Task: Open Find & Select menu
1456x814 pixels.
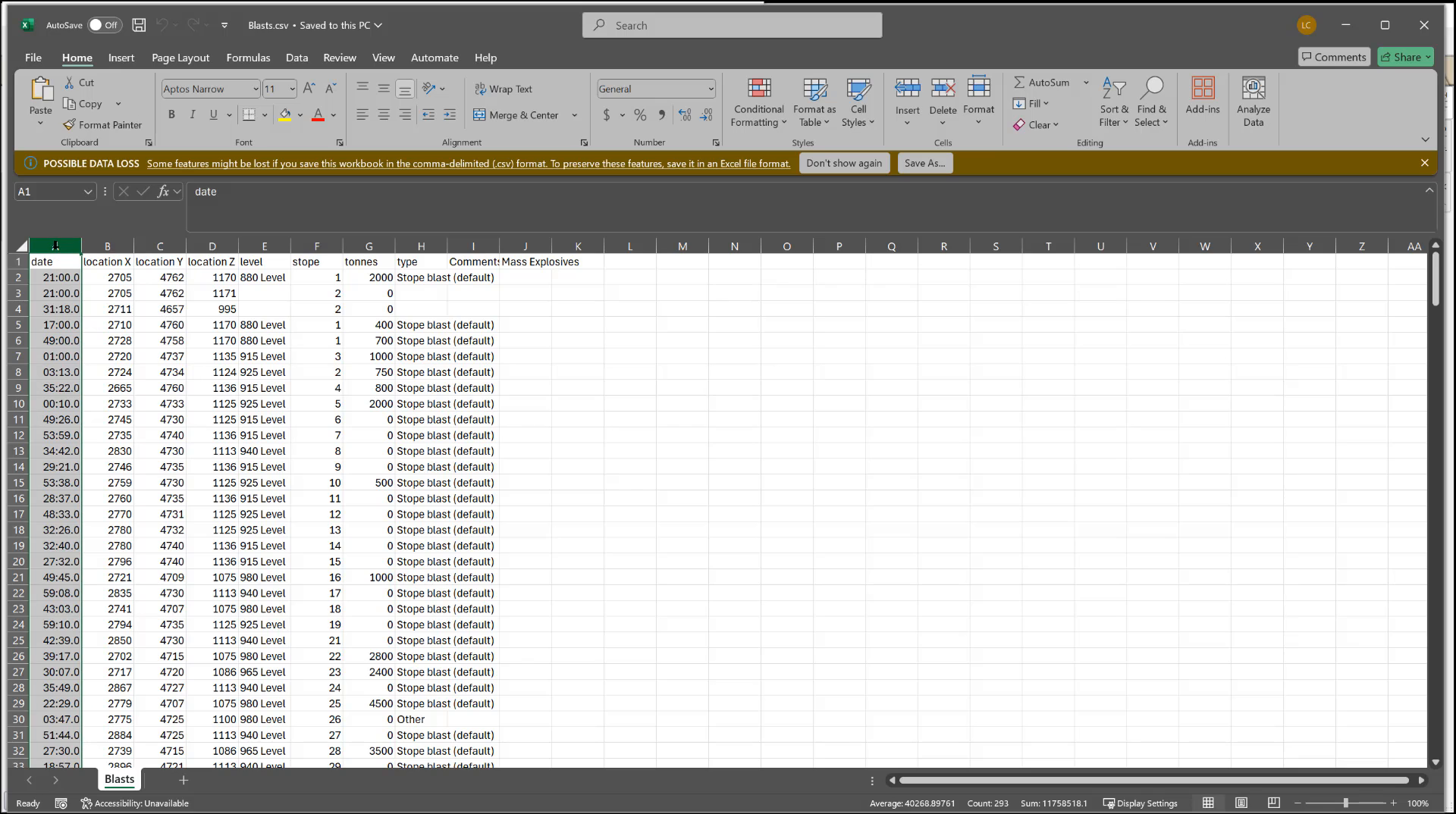Action: tap(1151, 102)
